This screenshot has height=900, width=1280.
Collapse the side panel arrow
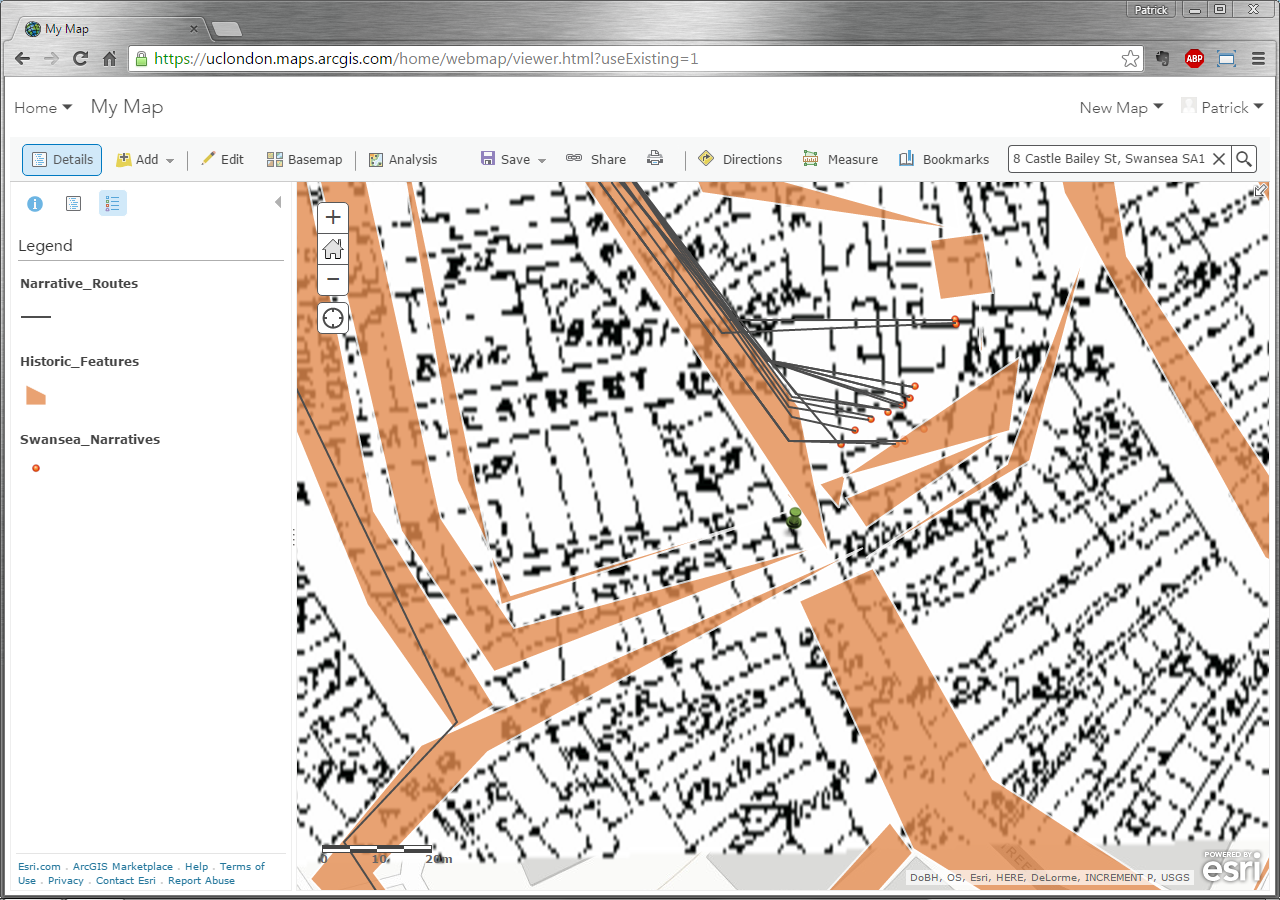tap(278, 203)
